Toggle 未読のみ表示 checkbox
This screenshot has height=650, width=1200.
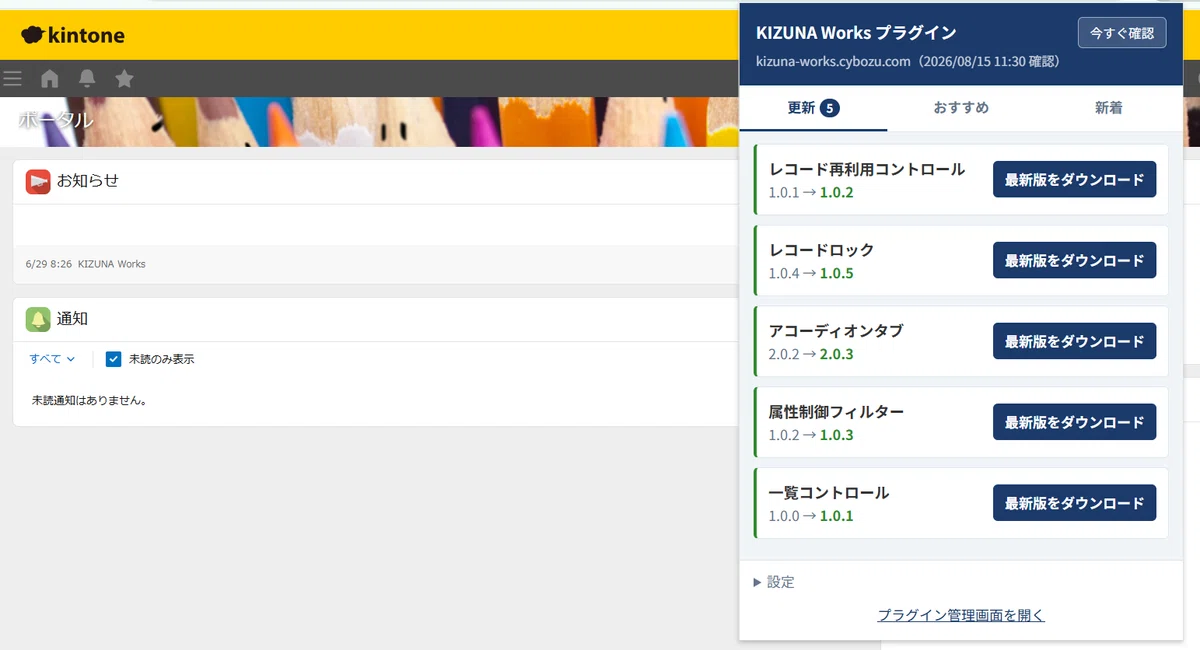[113, 359]
